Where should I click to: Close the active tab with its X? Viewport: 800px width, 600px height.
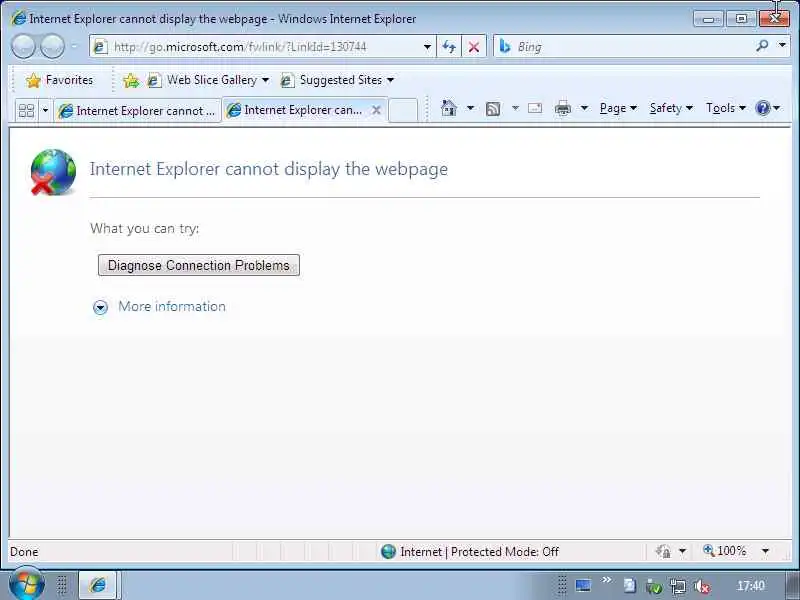coord(376,110)
